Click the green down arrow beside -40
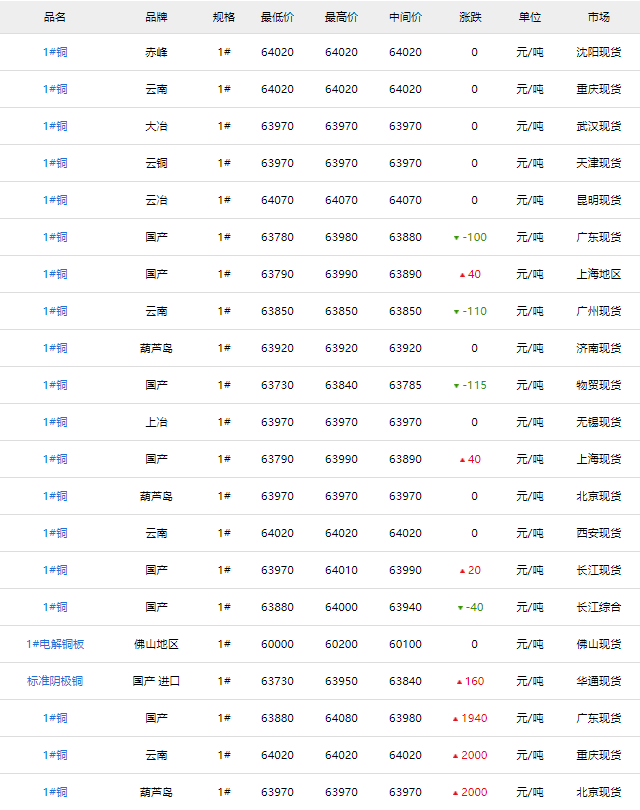The width and height of the screenshot is (640, 810). click(x=460, y=608)
